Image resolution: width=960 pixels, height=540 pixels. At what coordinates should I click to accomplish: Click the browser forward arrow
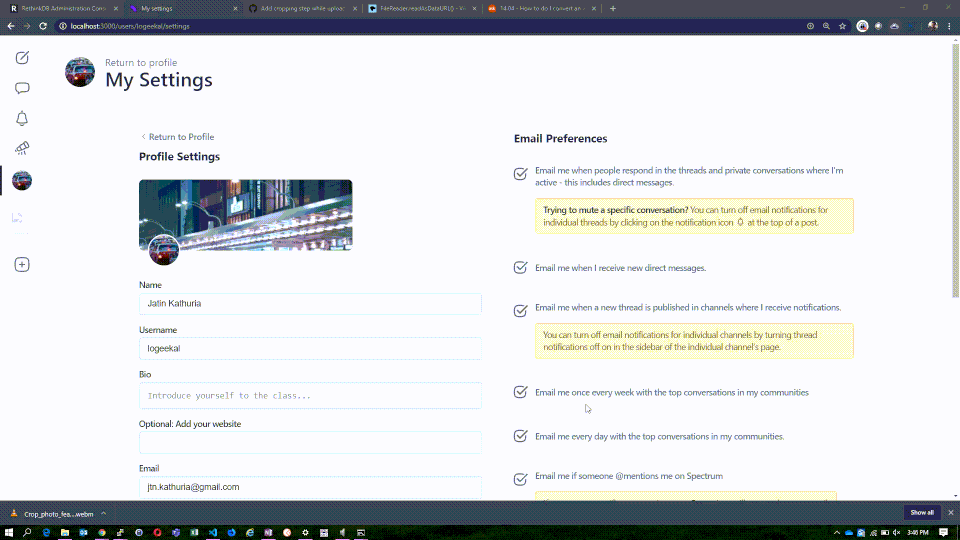(27, 26)
